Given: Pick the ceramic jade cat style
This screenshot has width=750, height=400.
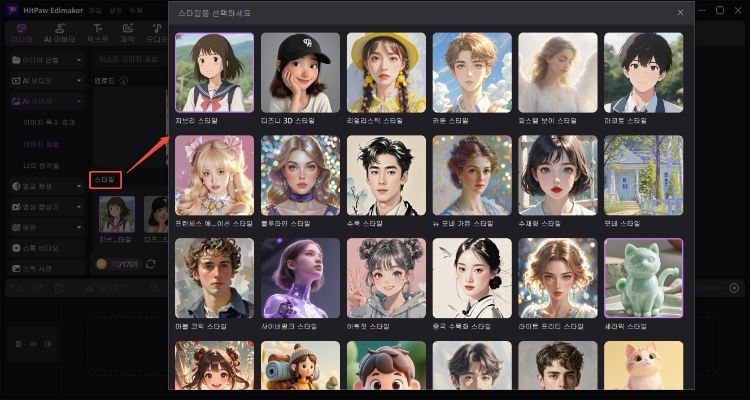Looking at the screenshot, I should tap(644, 277).
